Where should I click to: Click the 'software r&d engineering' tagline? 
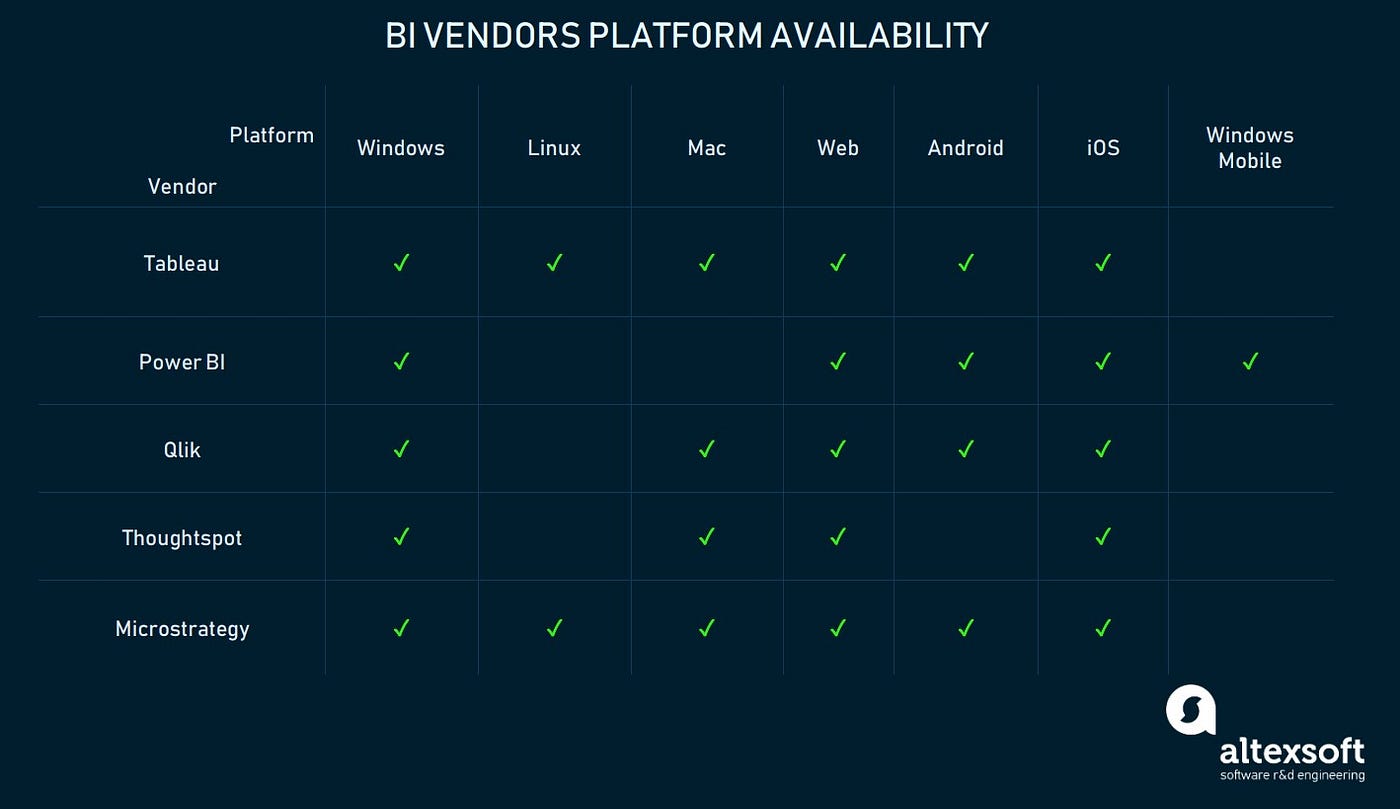pyautogui.click(x=1292, y=775)
